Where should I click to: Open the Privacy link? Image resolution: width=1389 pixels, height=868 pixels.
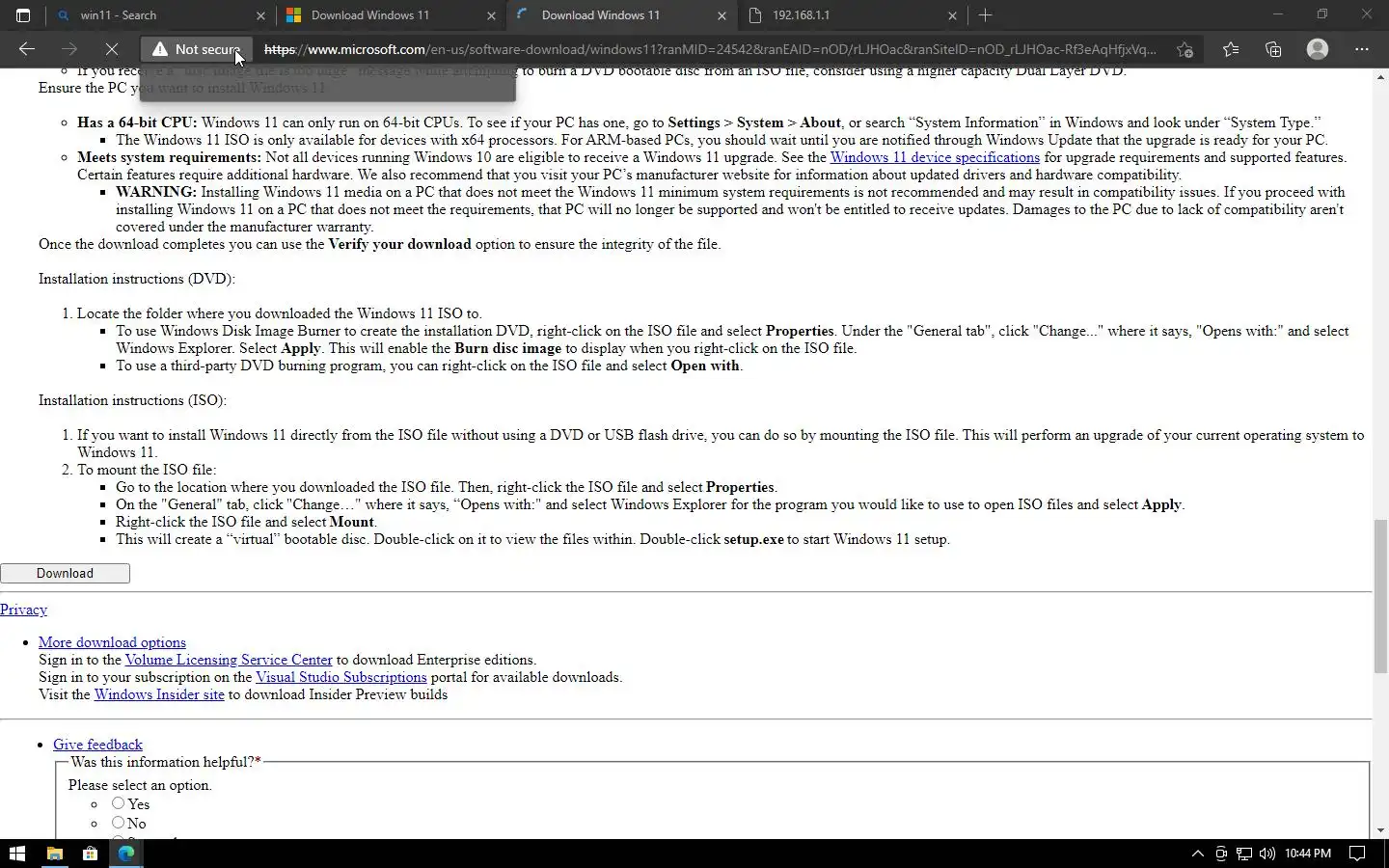point(23,610)
